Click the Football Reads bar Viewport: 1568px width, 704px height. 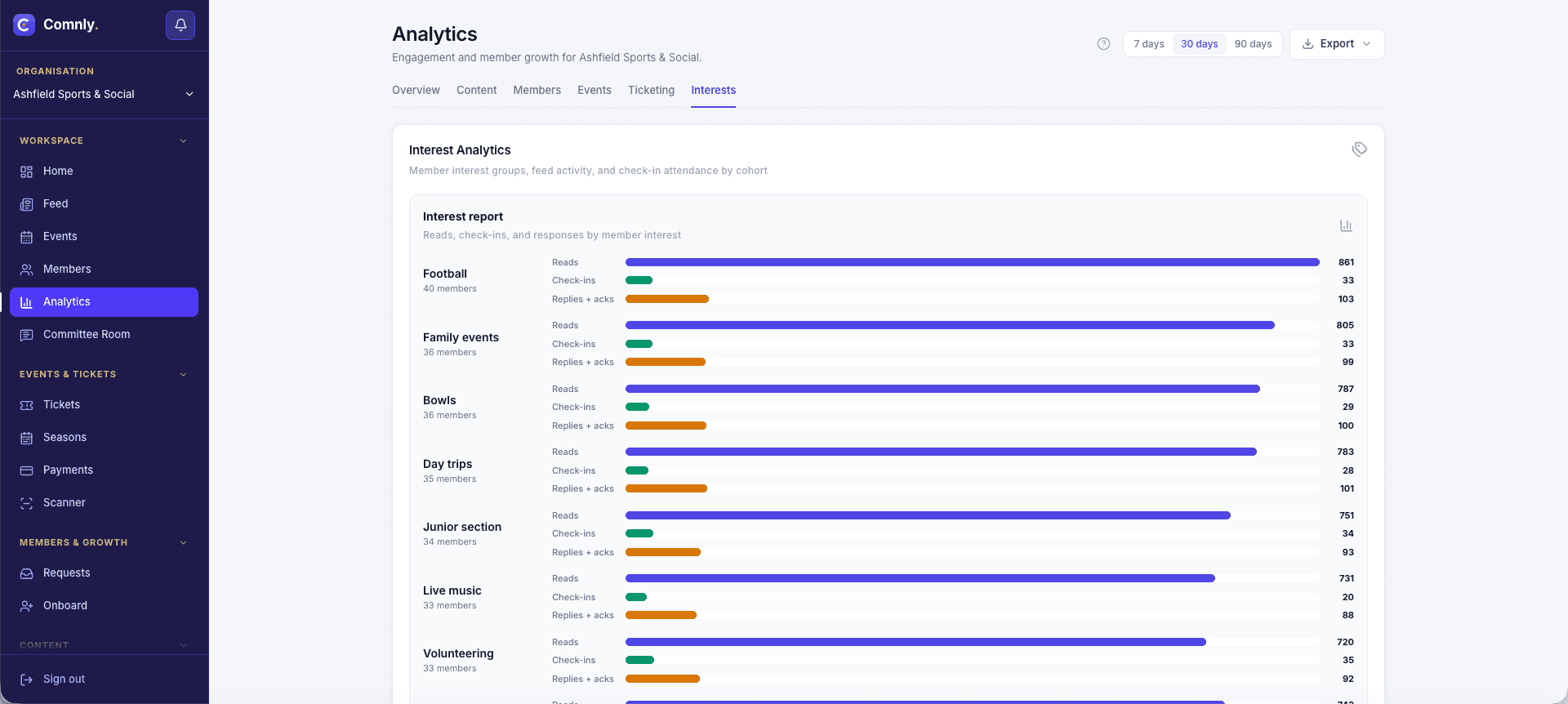[x=972, y=262]
